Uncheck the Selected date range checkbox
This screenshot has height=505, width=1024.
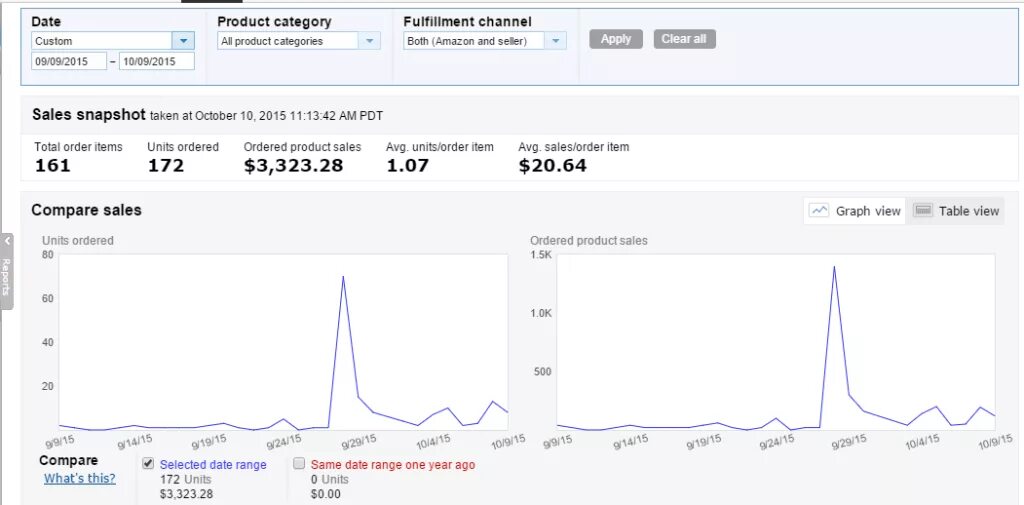click(x=148, y=464)
